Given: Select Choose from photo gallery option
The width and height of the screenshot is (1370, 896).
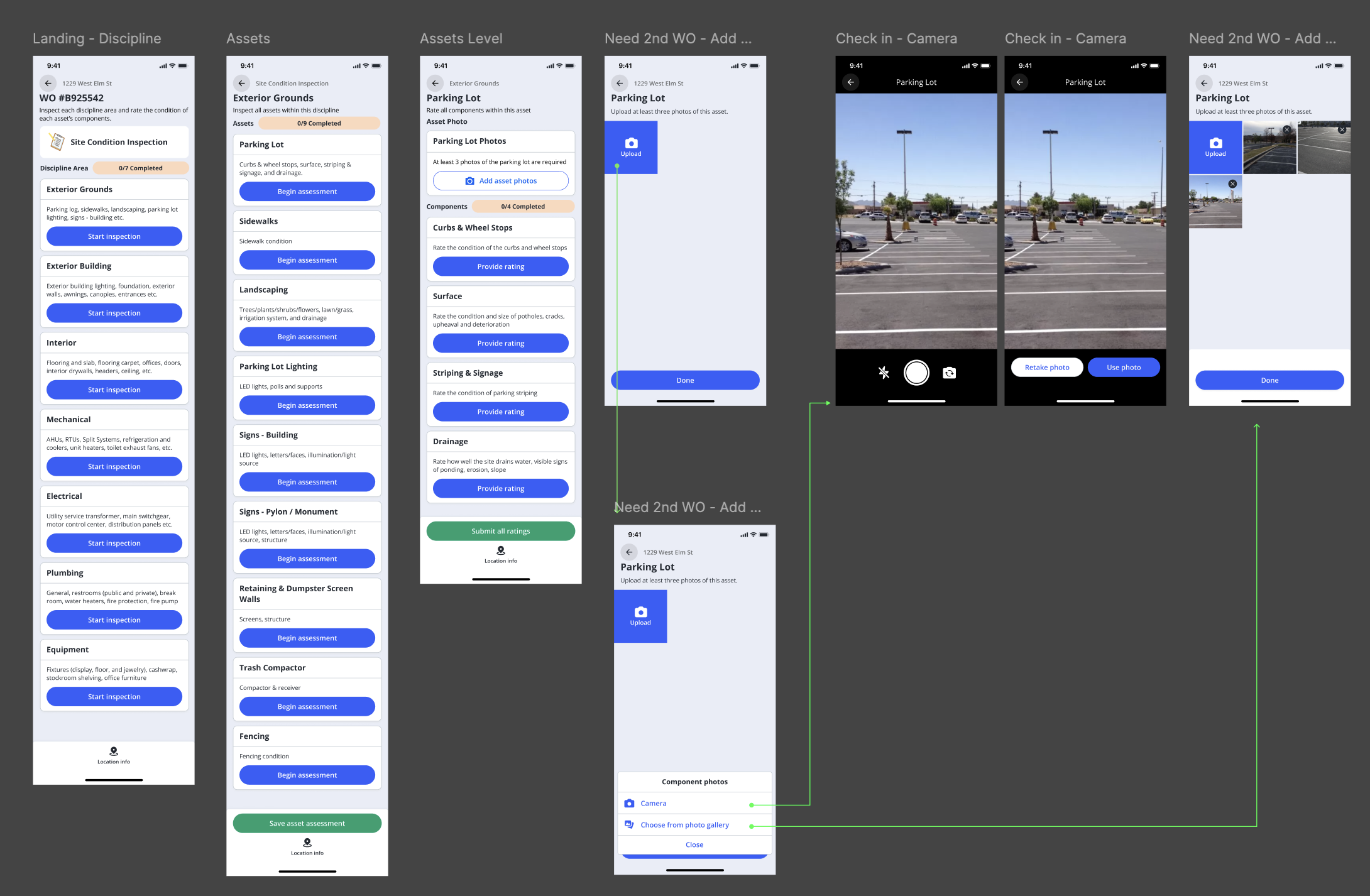Looking at the screenshot, I should (684, 824).
